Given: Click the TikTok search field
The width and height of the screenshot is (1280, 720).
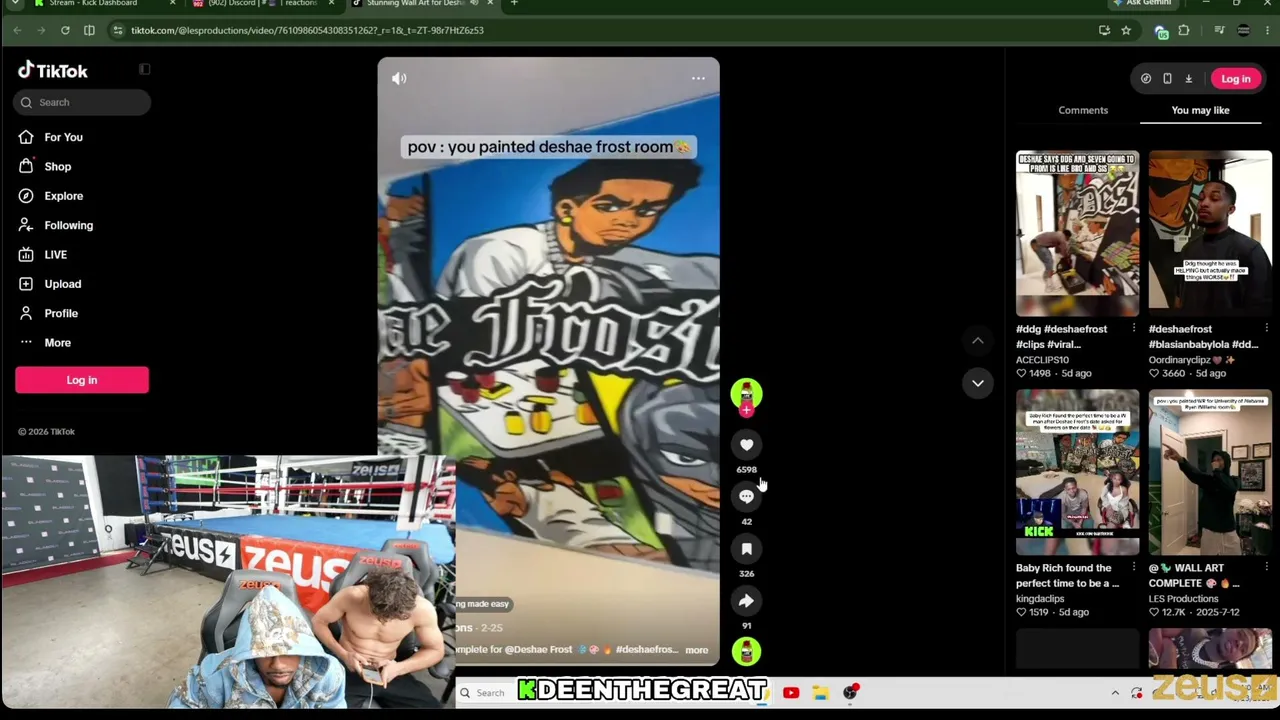Looking at the screenshot, I should coord(82,102).
